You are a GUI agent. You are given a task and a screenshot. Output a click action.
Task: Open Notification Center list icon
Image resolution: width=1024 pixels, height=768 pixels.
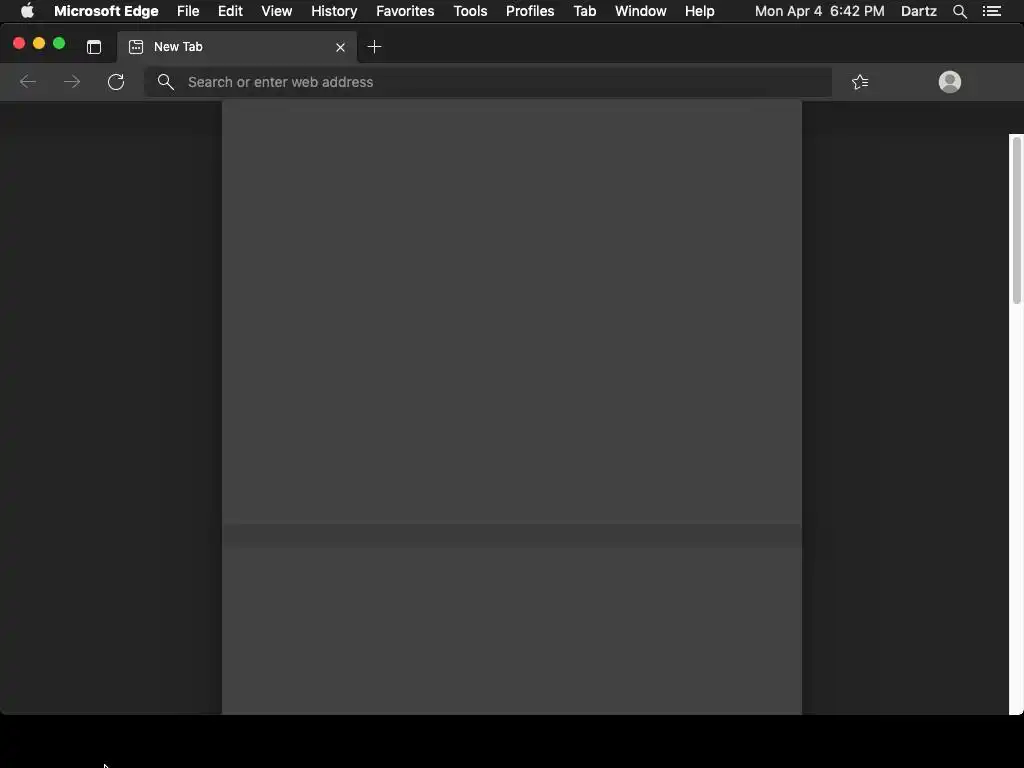pos(991,11)
